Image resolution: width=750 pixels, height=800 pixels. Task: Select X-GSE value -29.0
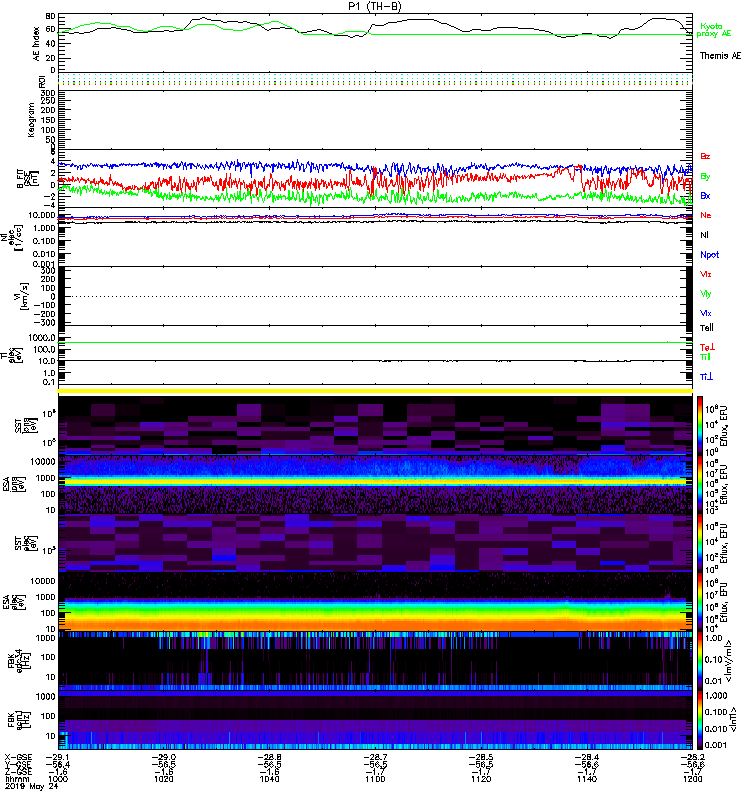pyautogui.click(x=163, y=757)
